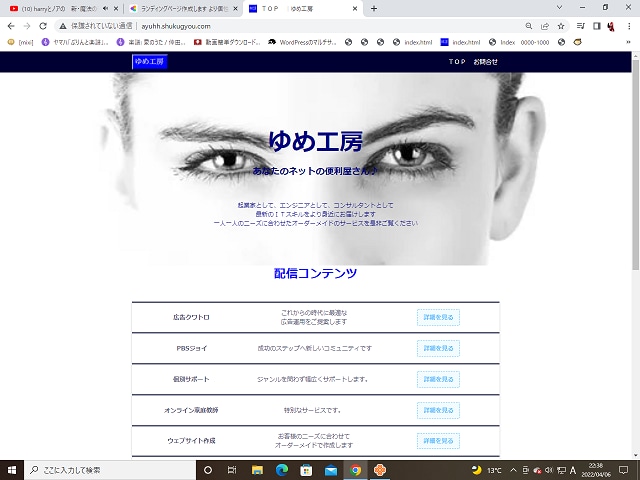Open the Cortana circle icon
This screenshot has height=480, width=640.
coord(208,470)
